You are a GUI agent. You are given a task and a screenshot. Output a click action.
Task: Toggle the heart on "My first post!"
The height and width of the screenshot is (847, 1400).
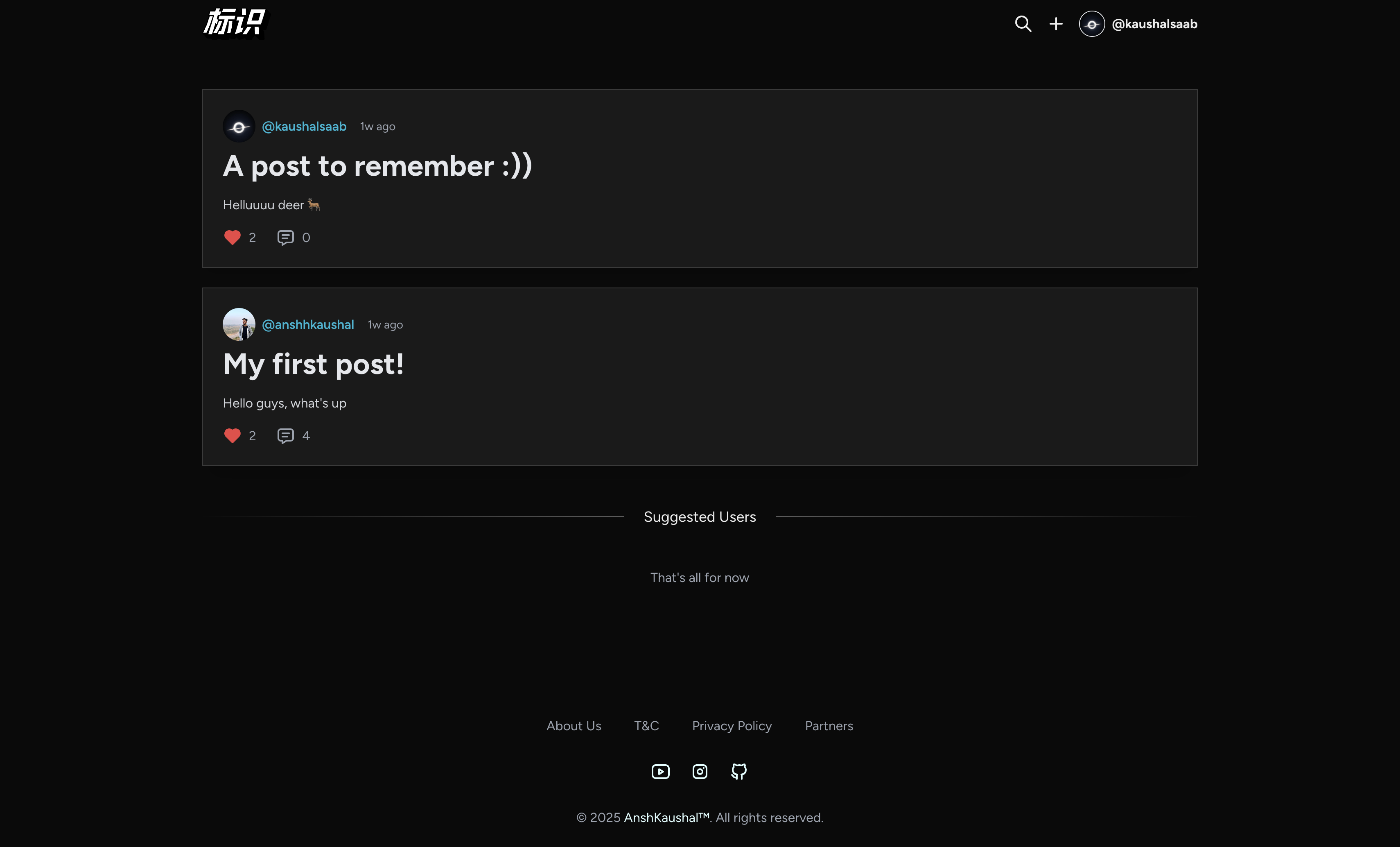[x=233, y=436]
